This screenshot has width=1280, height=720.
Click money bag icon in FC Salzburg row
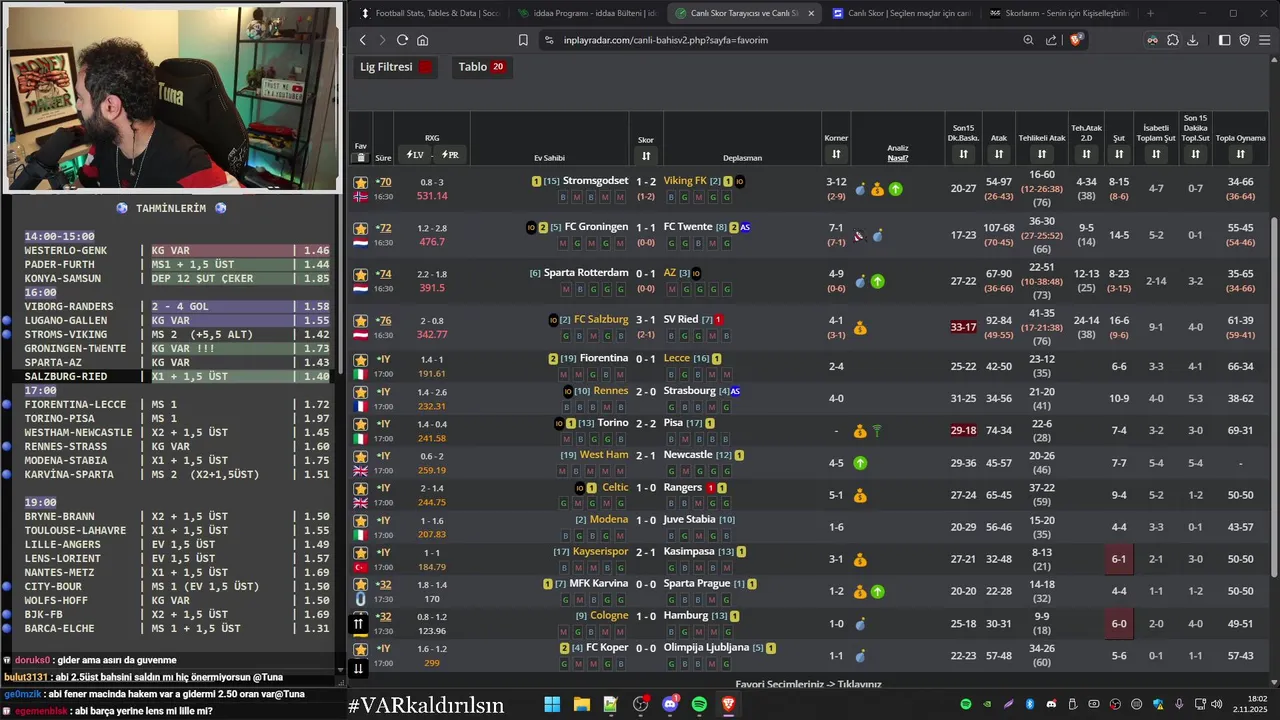(x=860, y=328)
